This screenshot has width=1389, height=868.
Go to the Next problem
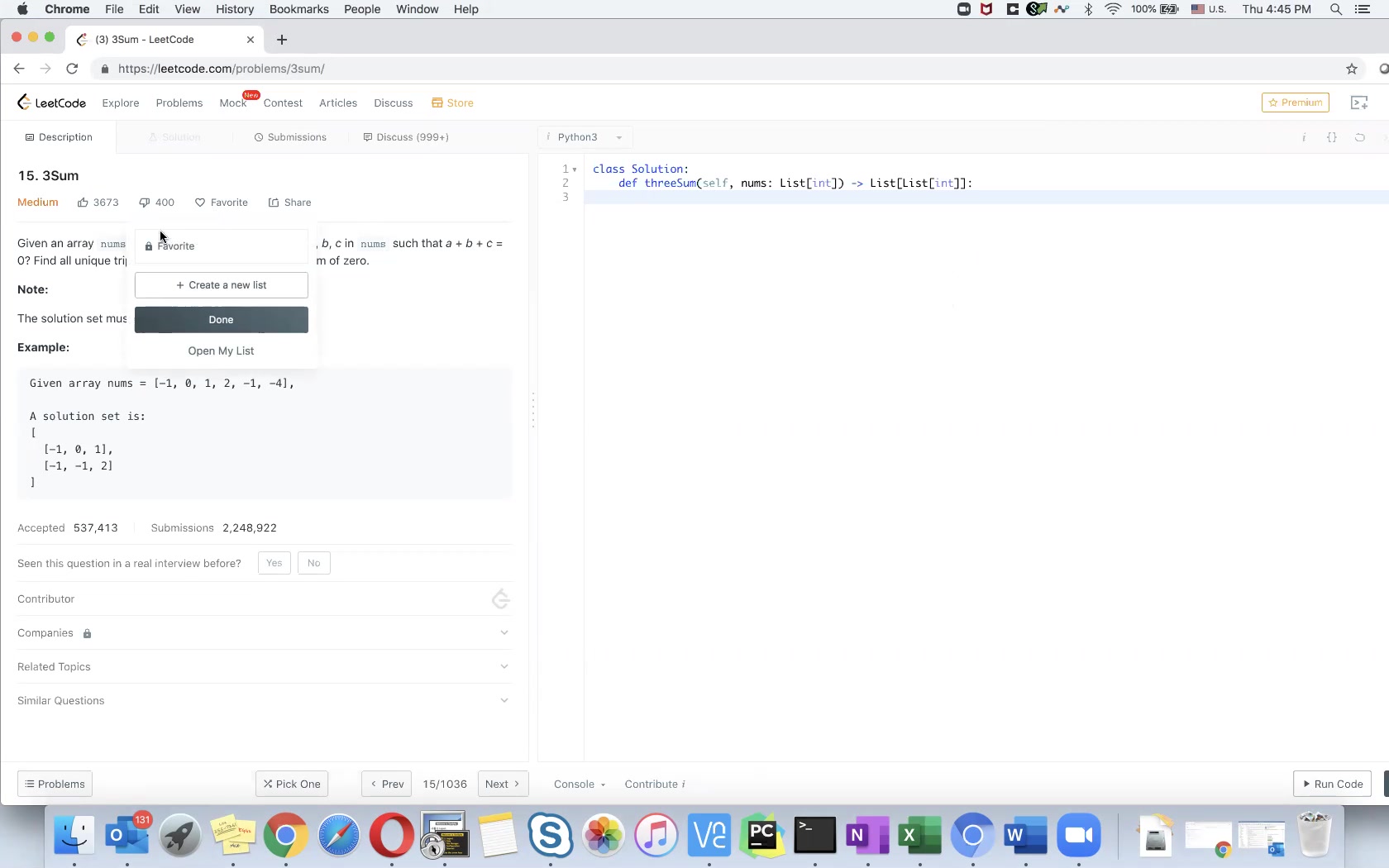(504, 784)
